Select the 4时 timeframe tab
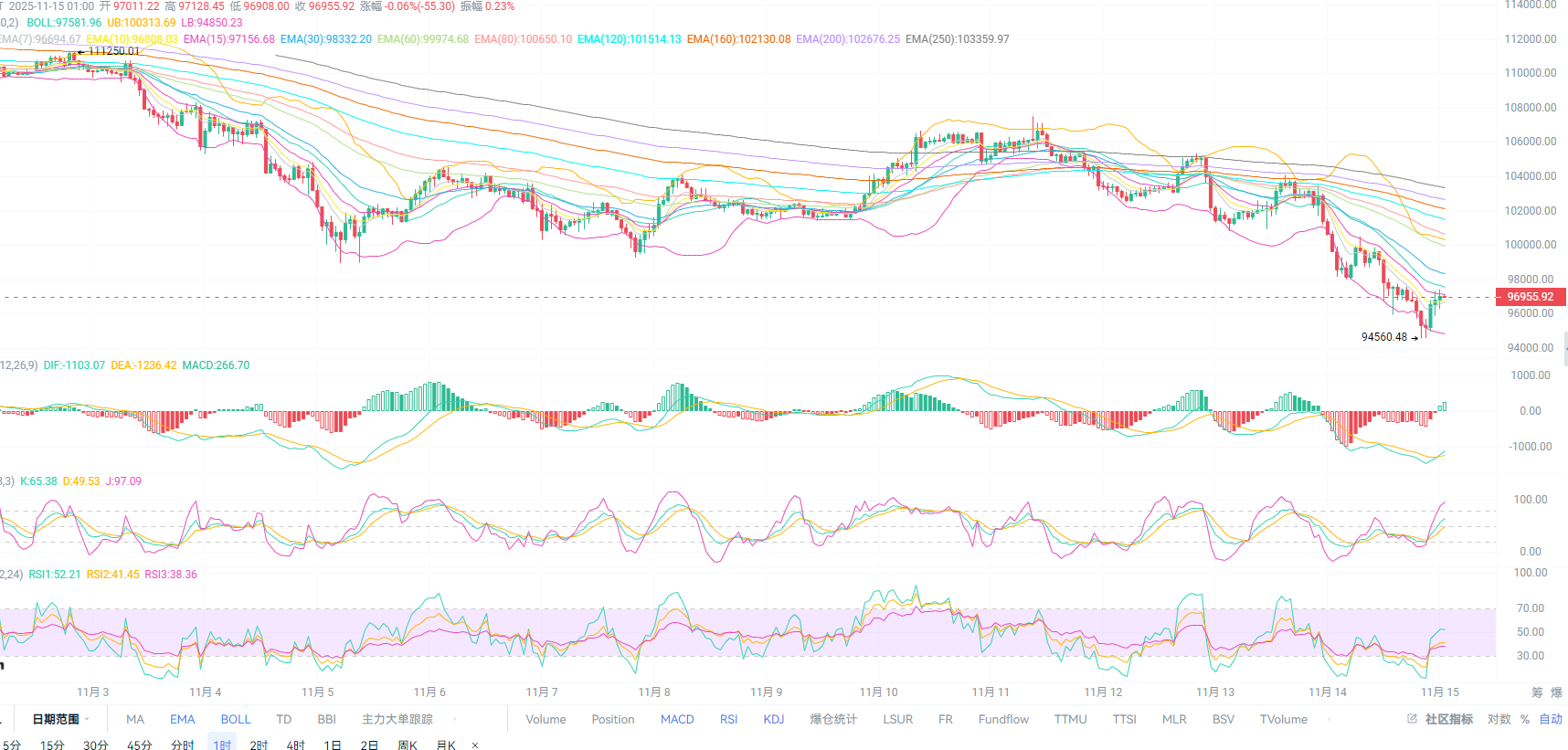1568x750 pixels. coord(295,745)
